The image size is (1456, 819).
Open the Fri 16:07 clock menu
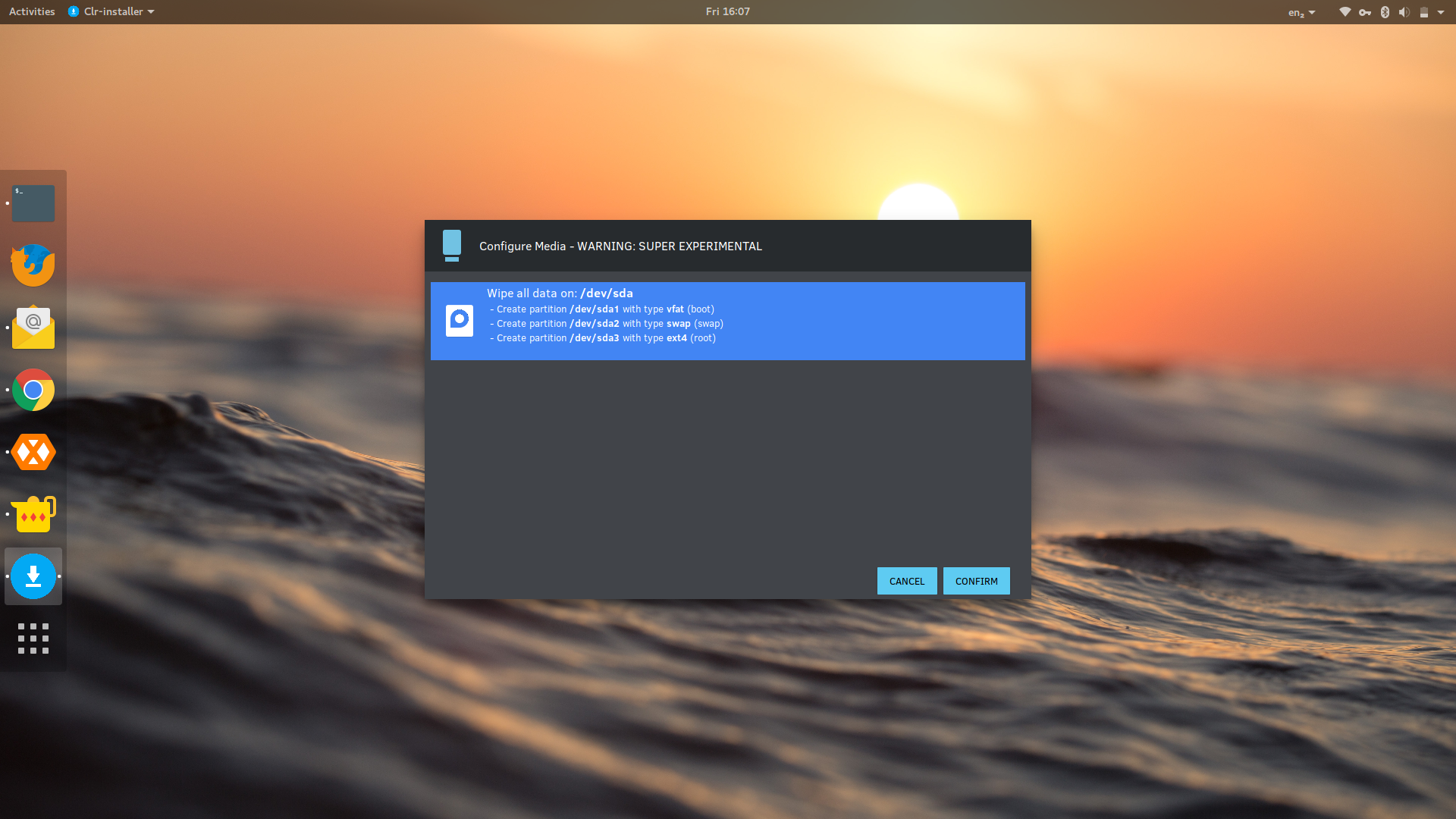click(727, 11)
